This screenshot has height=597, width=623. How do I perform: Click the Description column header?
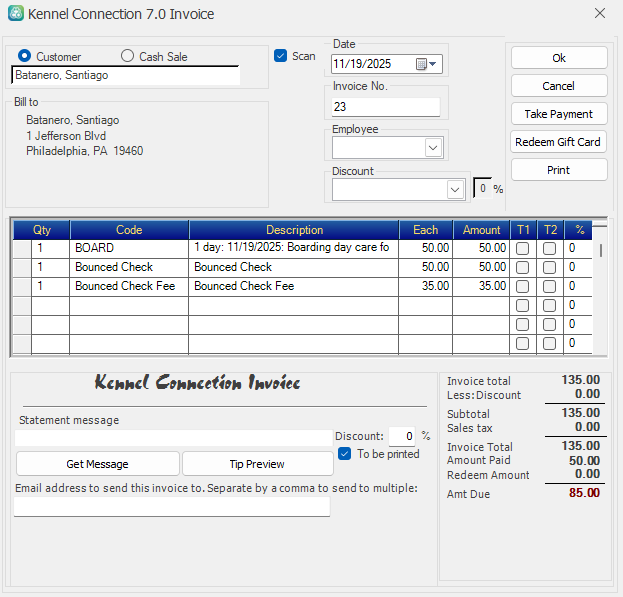click(x=294, y=230)
